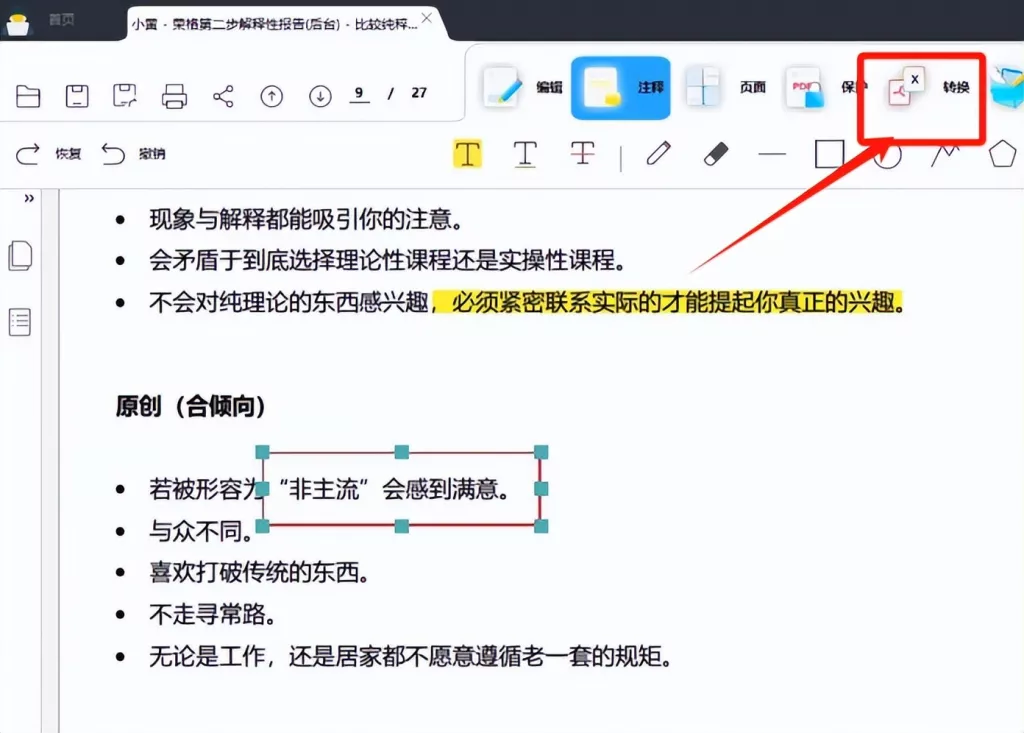
Task: Go to next page using down arrow
Action: pyautogui.click(x=320, y=97)
